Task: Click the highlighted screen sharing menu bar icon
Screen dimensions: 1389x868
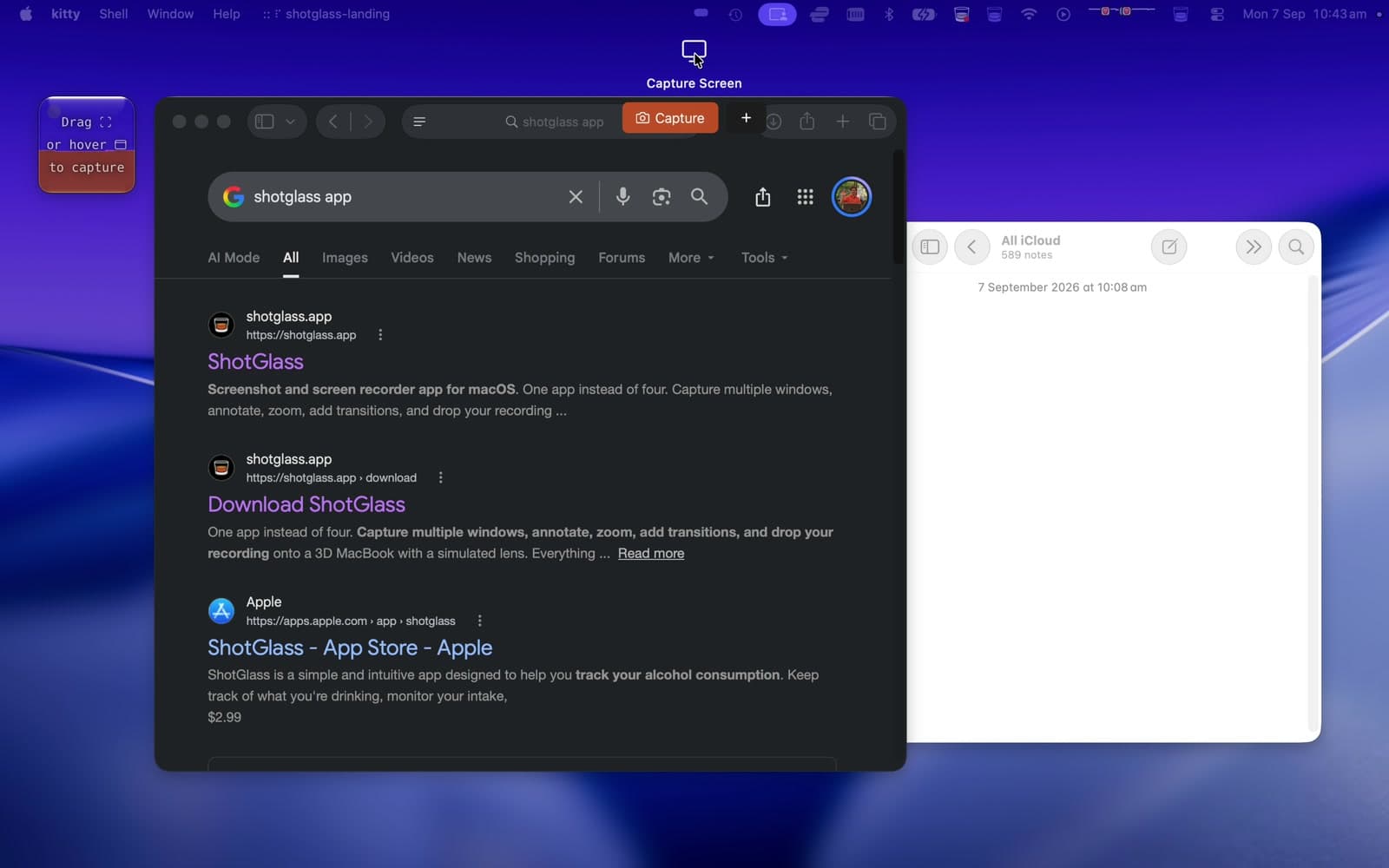Action: (x=777, y=14)
